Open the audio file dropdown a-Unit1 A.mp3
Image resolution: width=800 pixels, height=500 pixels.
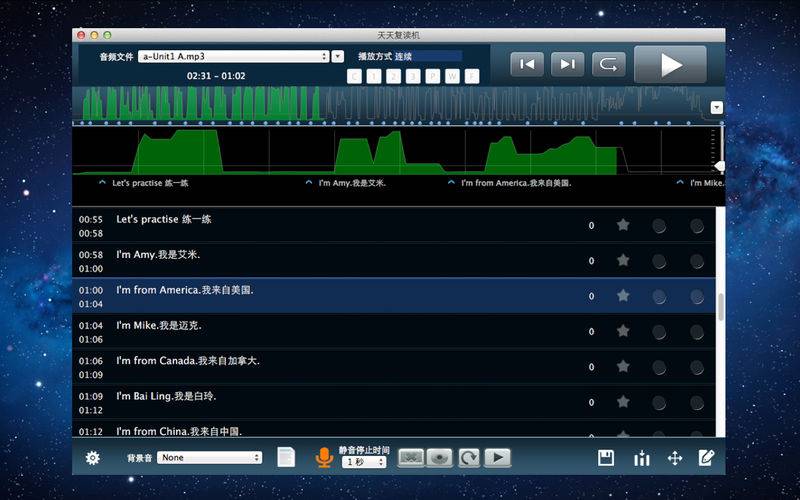[234, 57]
